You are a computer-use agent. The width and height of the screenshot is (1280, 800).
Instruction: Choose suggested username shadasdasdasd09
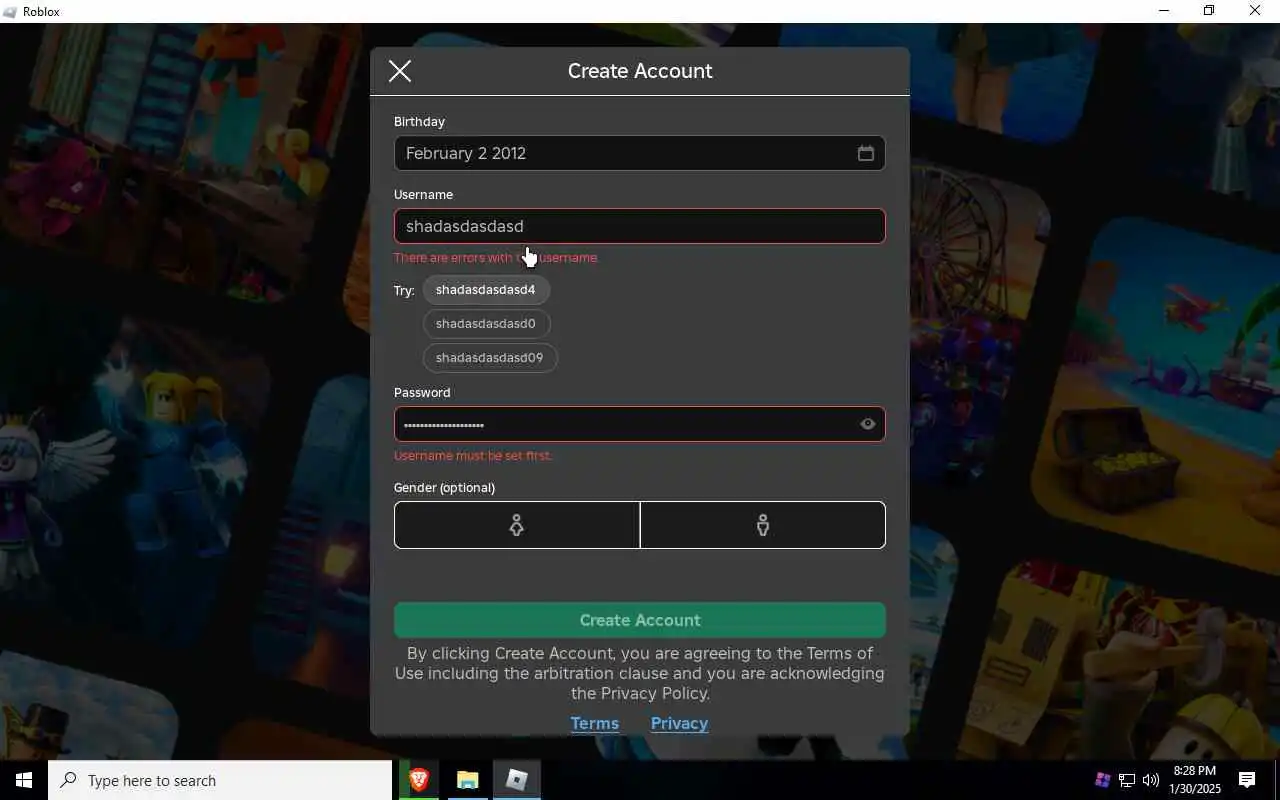490,358
